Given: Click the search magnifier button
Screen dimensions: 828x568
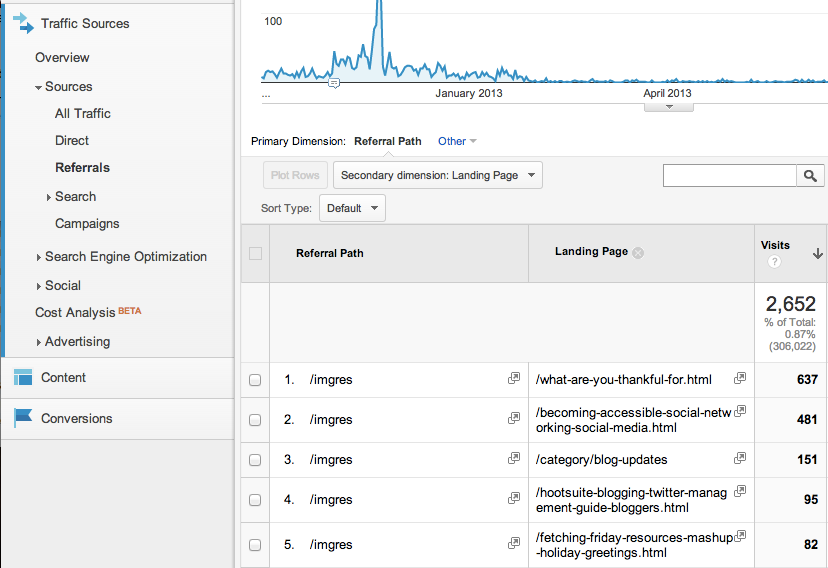Looking at the screenshot, I should click(x=810, y=176).
